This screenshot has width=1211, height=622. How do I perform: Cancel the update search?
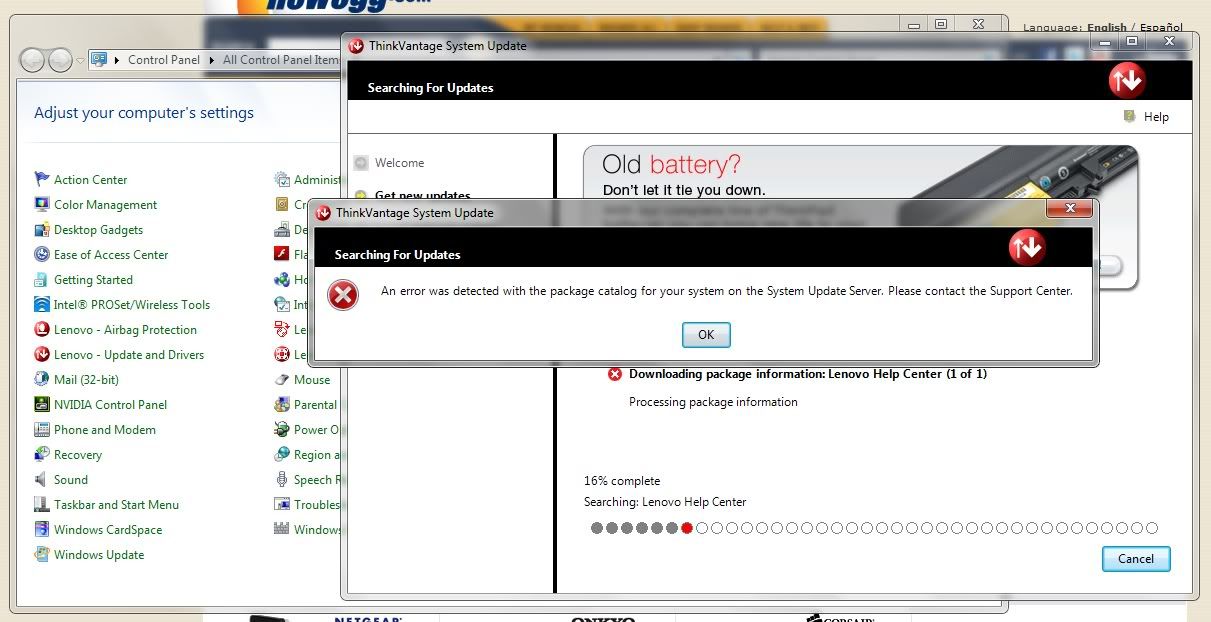1136,559
